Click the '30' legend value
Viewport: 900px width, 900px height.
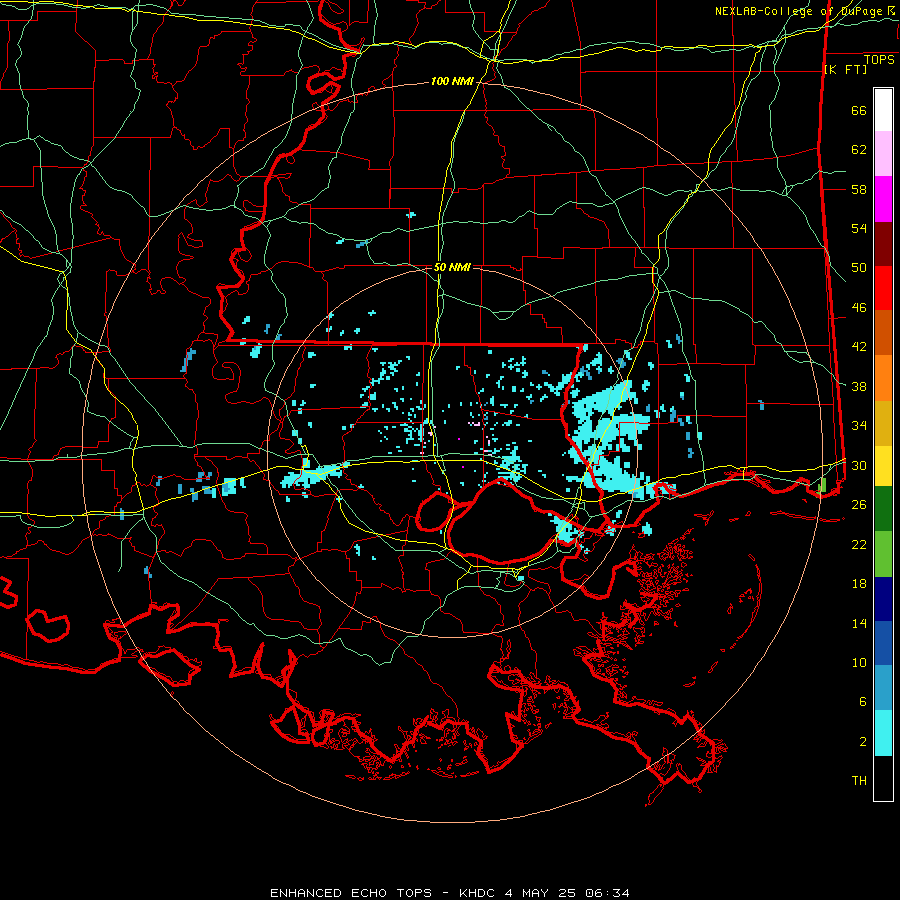pyautogui.click(x=859, y=465)
